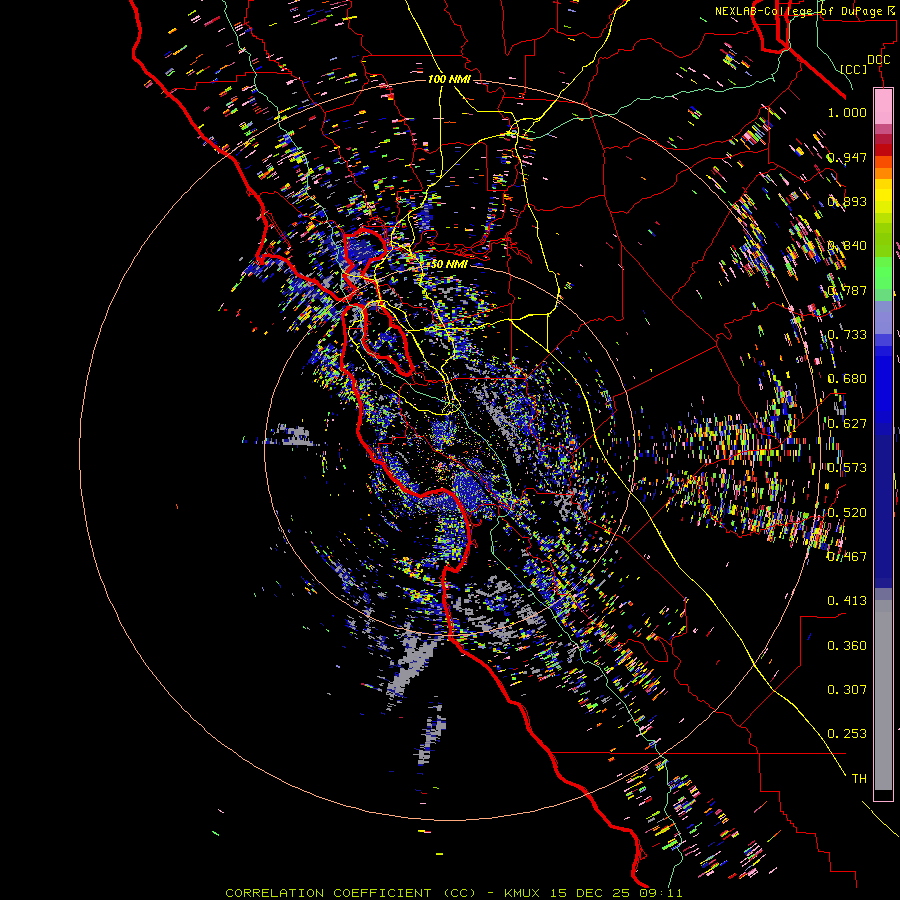Click the 100 NMI range ring label
Viewport: 900px width, 900px height.
pos(449,79)
